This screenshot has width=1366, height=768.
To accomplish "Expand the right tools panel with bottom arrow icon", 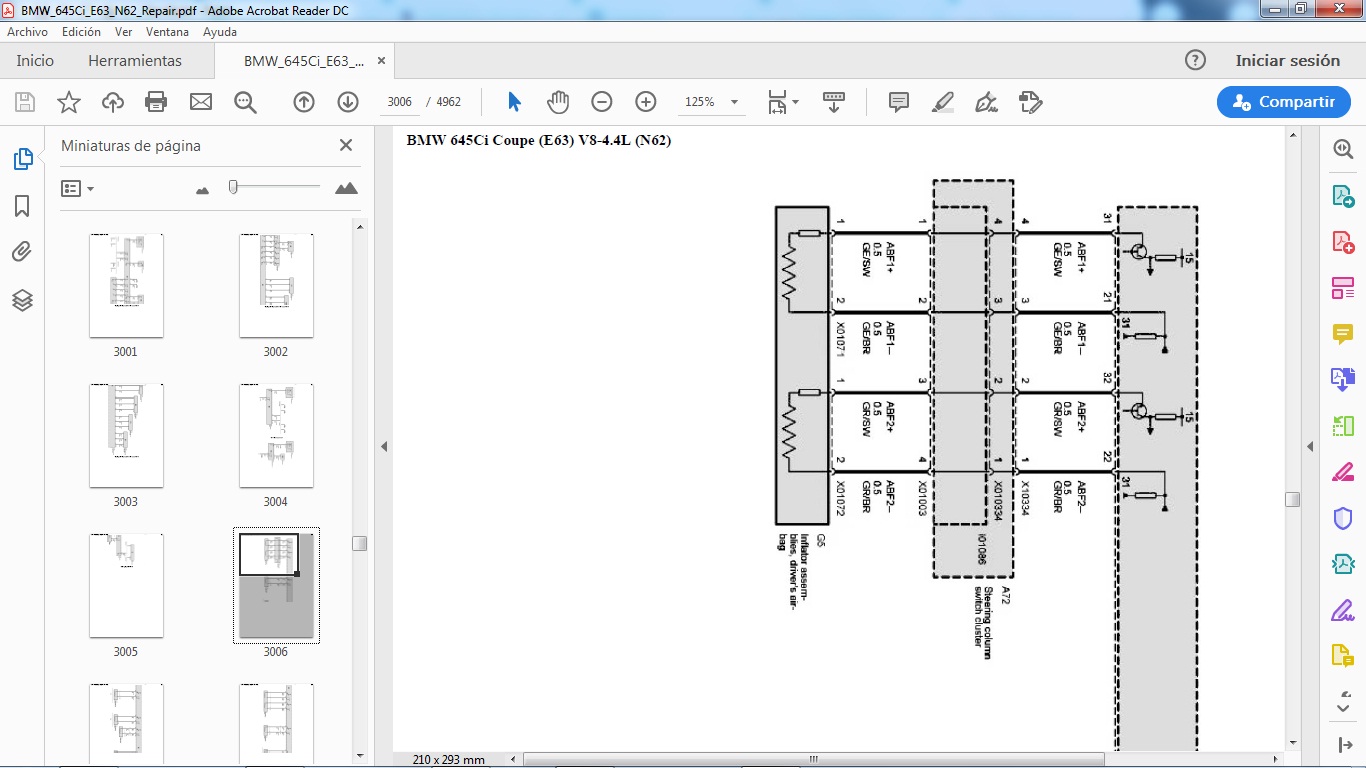I will coord(1343,745).
